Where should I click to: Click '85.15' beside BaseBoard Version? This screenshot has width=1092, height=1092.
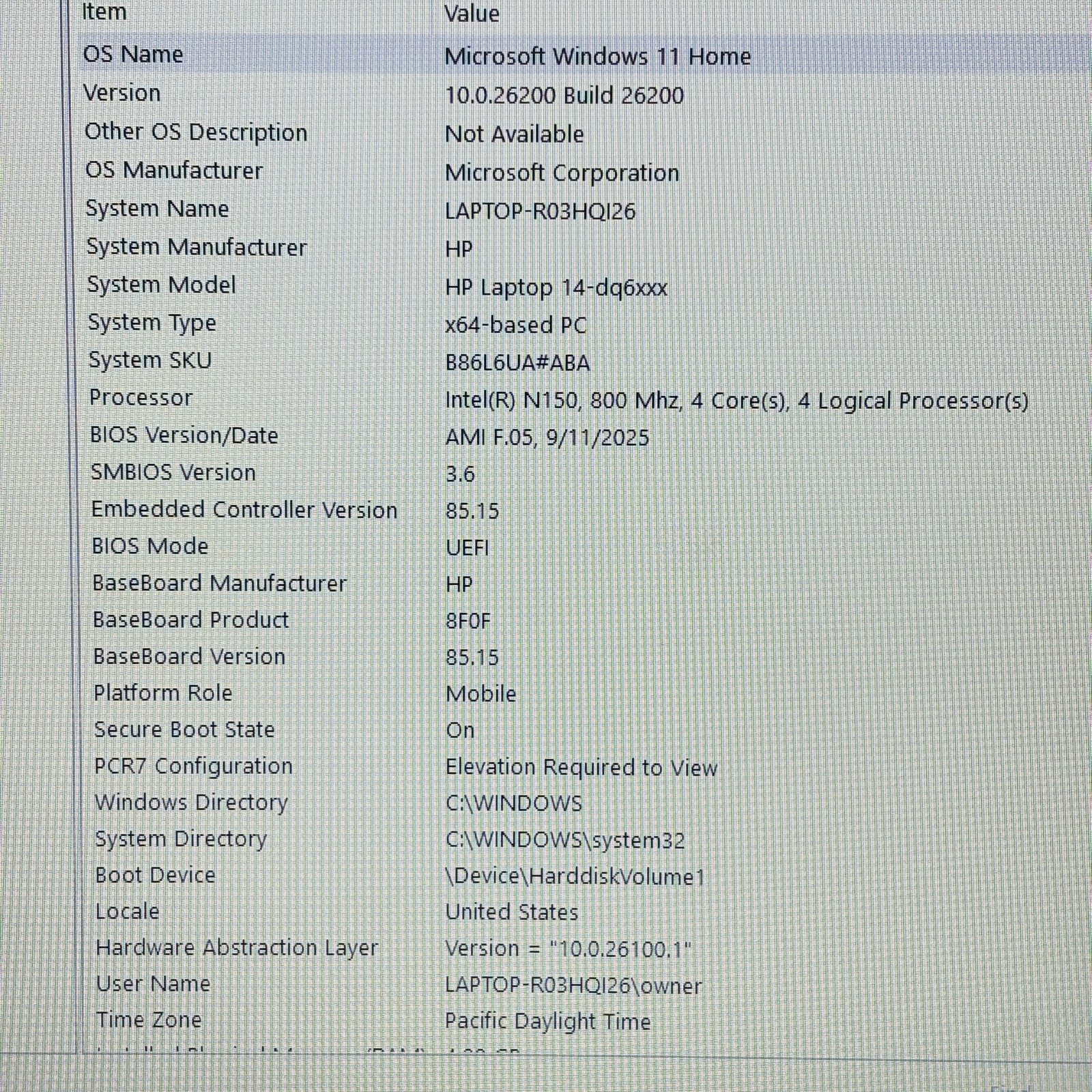pyautogui.click(x=472, y=657)
